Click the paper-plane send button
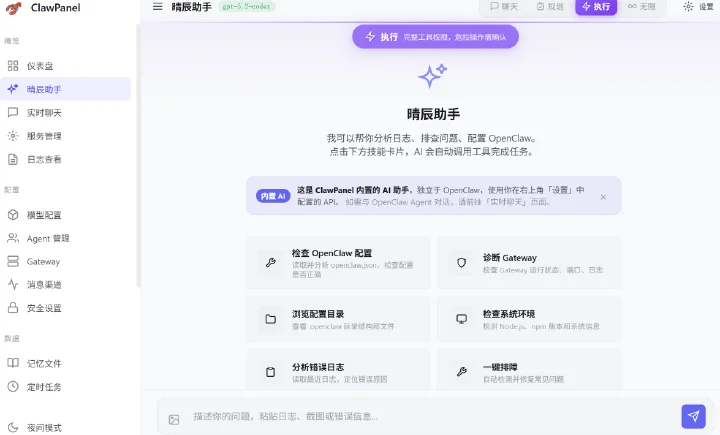 (693, 416)
